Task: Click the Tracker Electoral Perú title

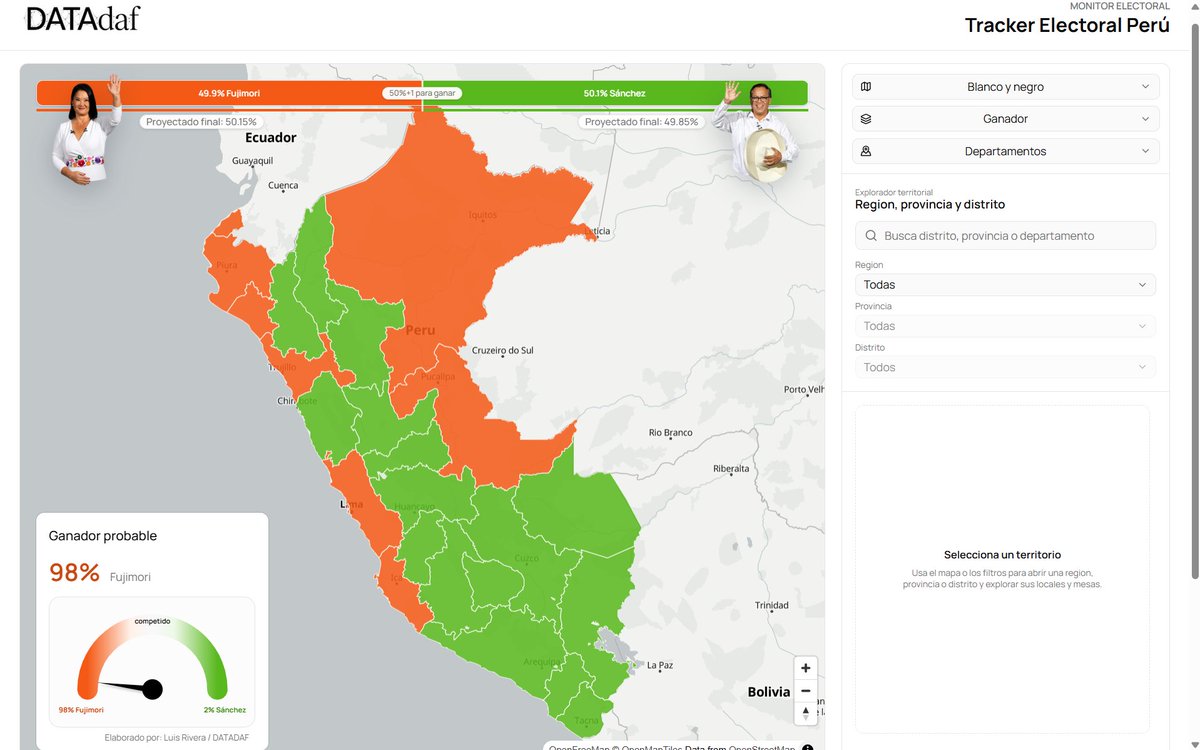Action: click(x=1067, y=25)
